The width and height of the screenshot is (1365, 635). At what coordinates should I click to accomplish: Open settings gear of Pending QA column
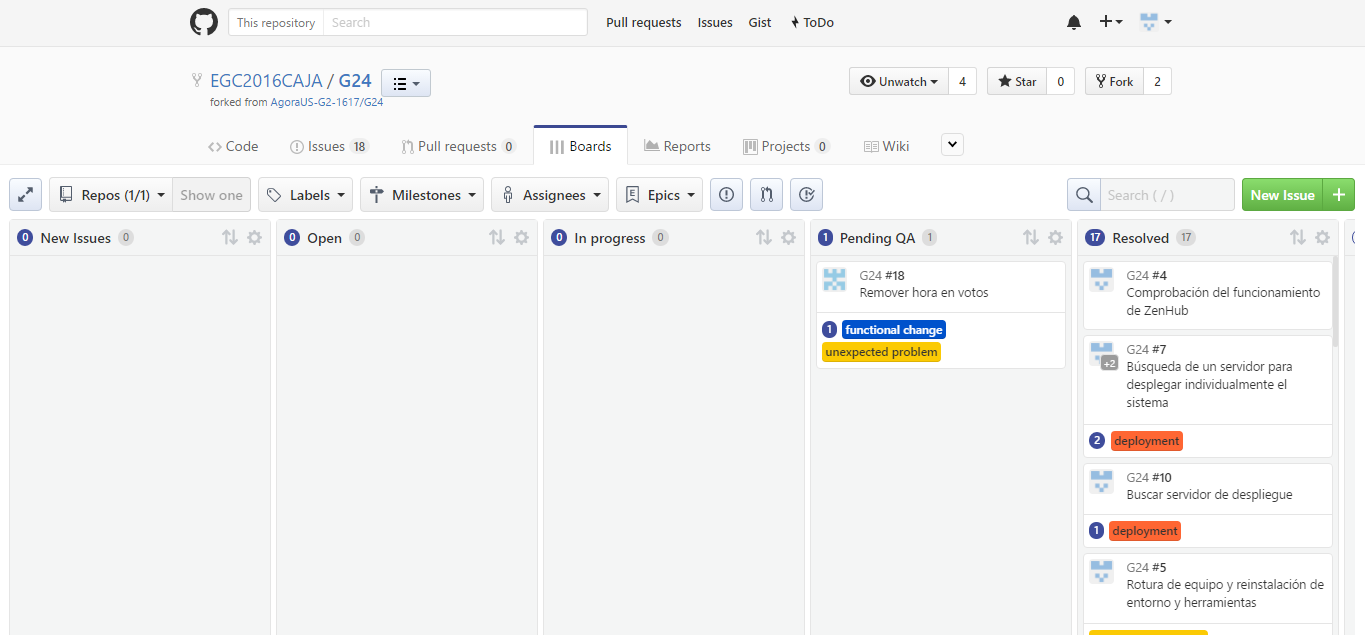[x=1055, y=238]
